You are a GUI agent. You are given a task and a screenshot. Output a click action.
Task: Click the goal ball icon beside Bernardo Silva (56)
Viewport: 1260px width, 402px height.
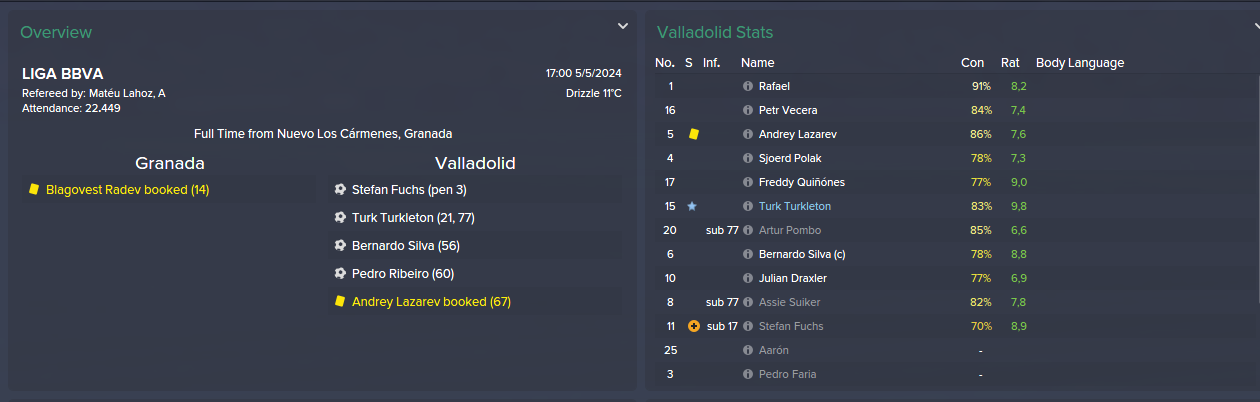click(341, 246)
